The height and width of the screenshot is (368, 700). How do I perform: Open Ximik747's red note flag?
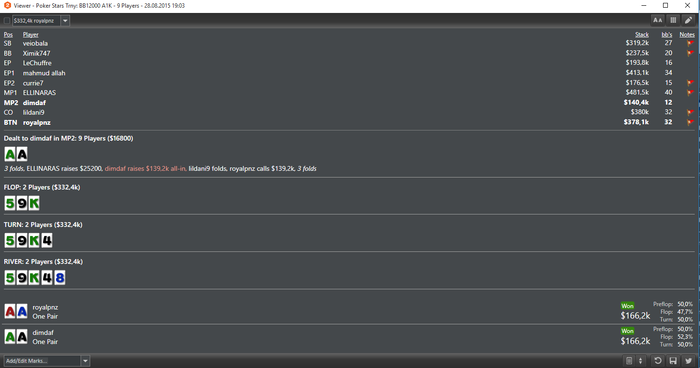[x=690, y=53]
